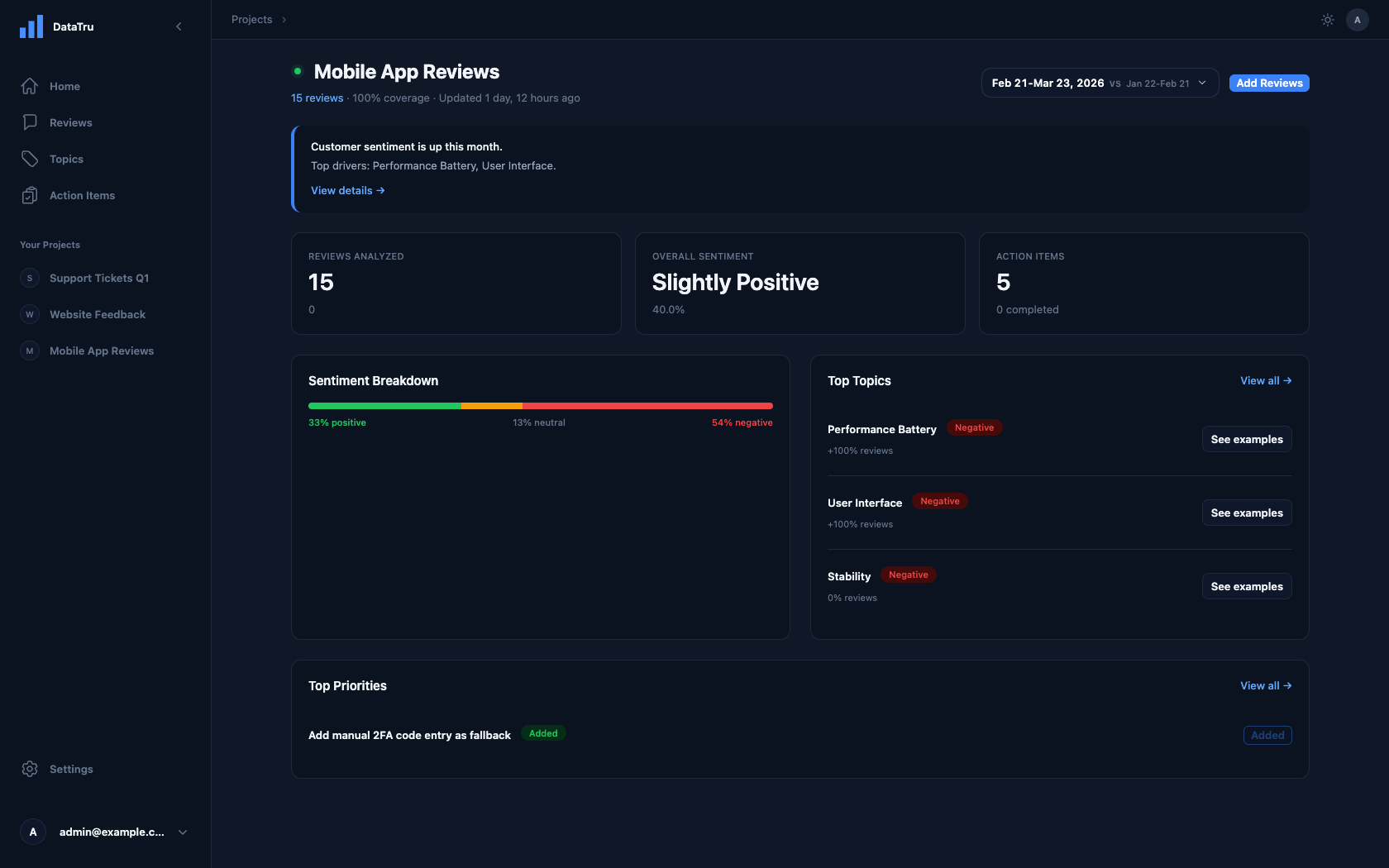1389x868 pixels.
Task: Open View details under the sentiment summary
Action: pyautogui.click(x=347, y=190)
